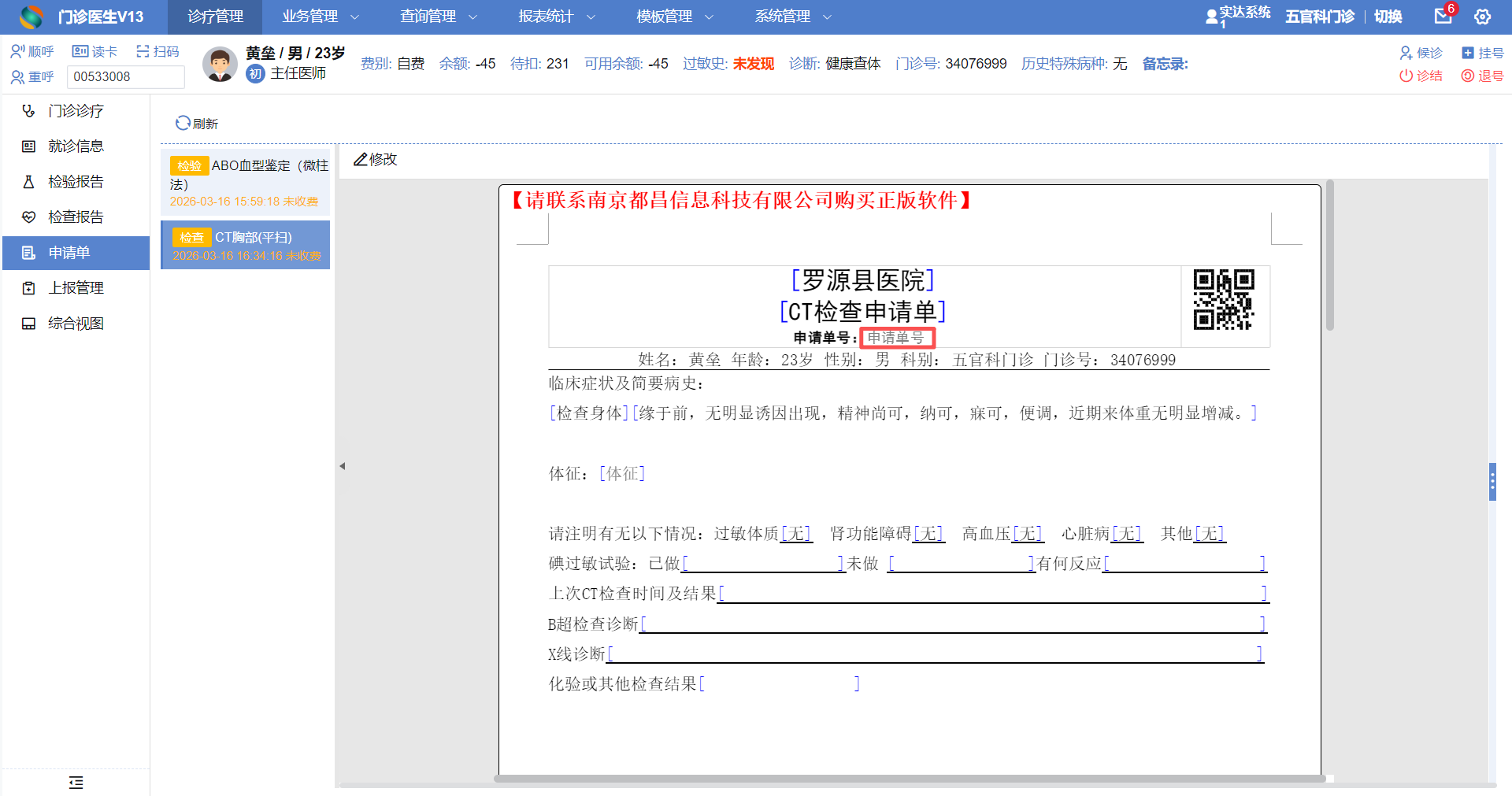Expand the 业务管理 dropdown menu

(321, 17)
